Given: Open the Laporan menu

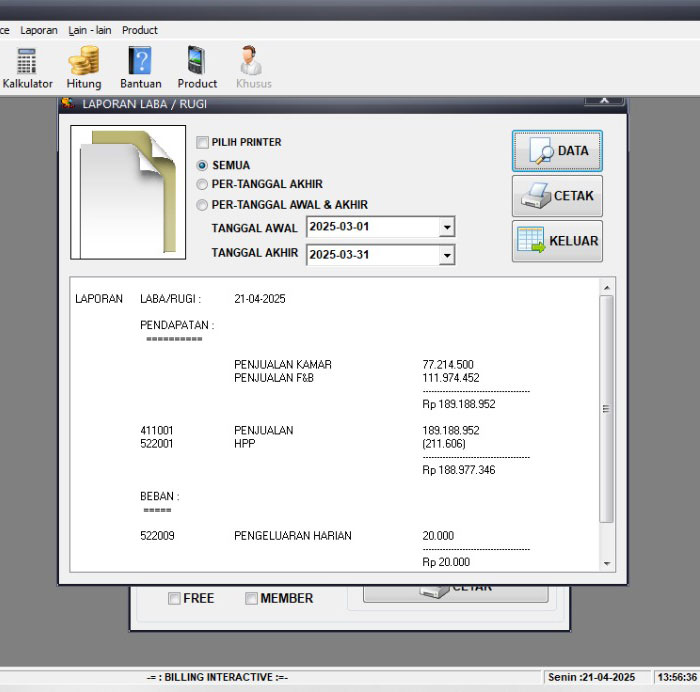Looking at the screenshot, I should click(x=39, y=30).
